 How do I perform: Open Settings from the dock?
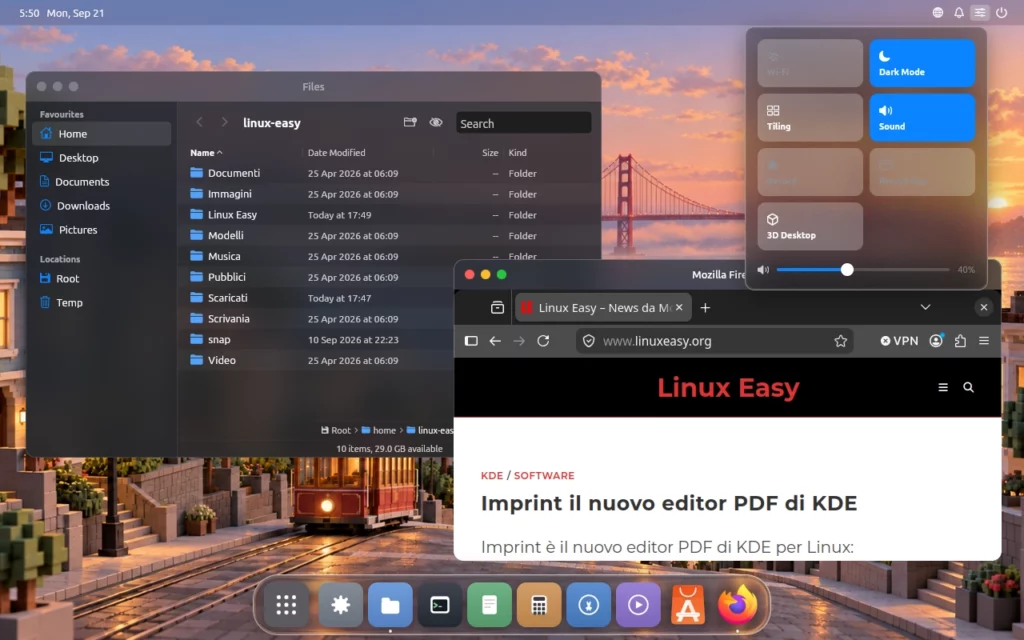(x=340, y=605)
